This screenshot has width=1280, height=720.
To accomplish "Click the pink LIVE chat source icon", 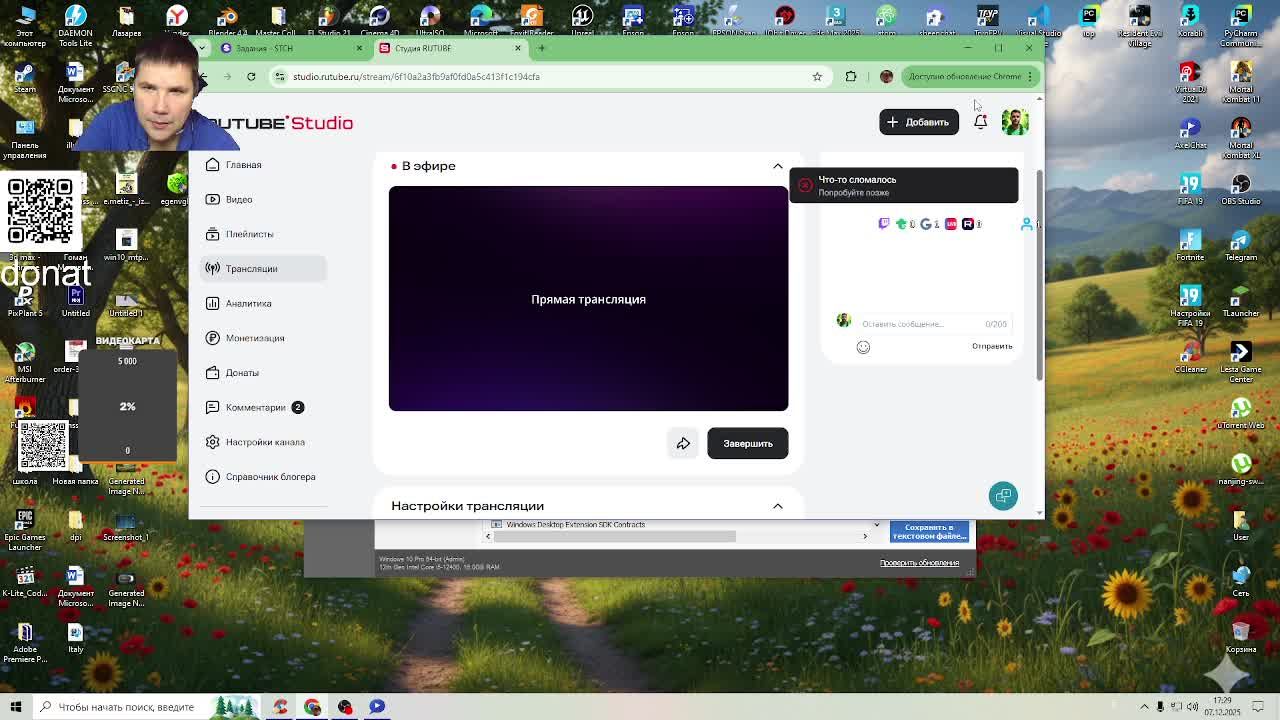I will [950, 224].
